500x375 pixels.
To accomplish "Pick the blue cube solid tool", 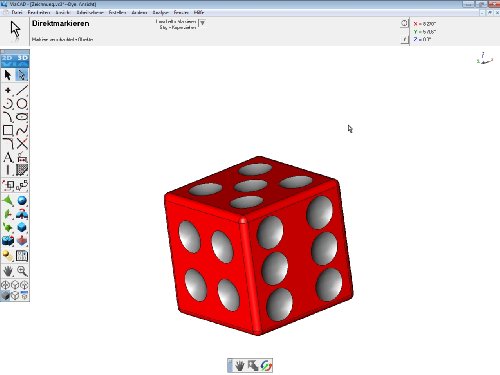I will [22, 227].
